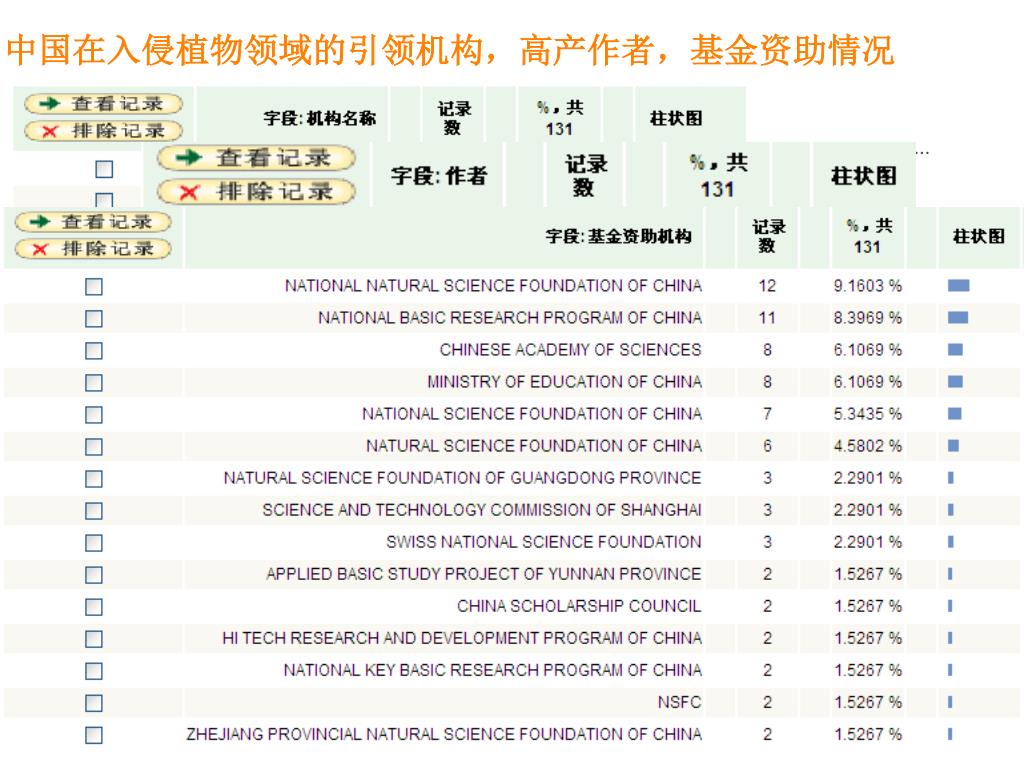Viewport: 1024px width, 768px height.
Task: Click the bar for Chinese Academy of Sciences
Action: click(955, 349)
